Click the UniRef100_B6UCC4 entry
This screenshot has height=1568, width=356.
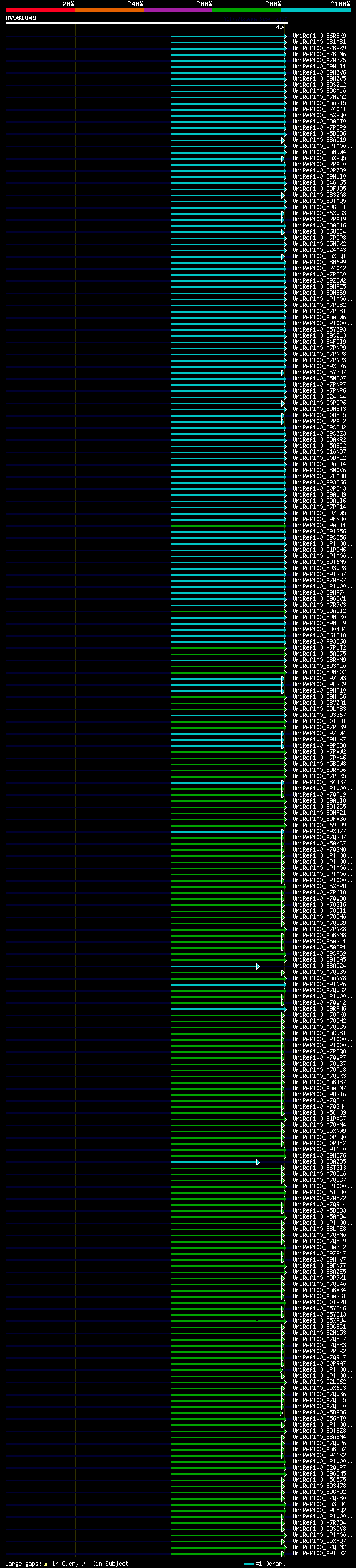(x=319, y=232)
